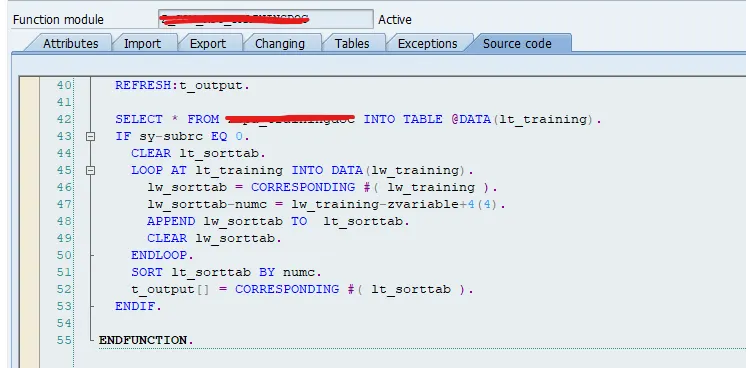Click LOOP AT keyword on line 45

click(159, 170)
